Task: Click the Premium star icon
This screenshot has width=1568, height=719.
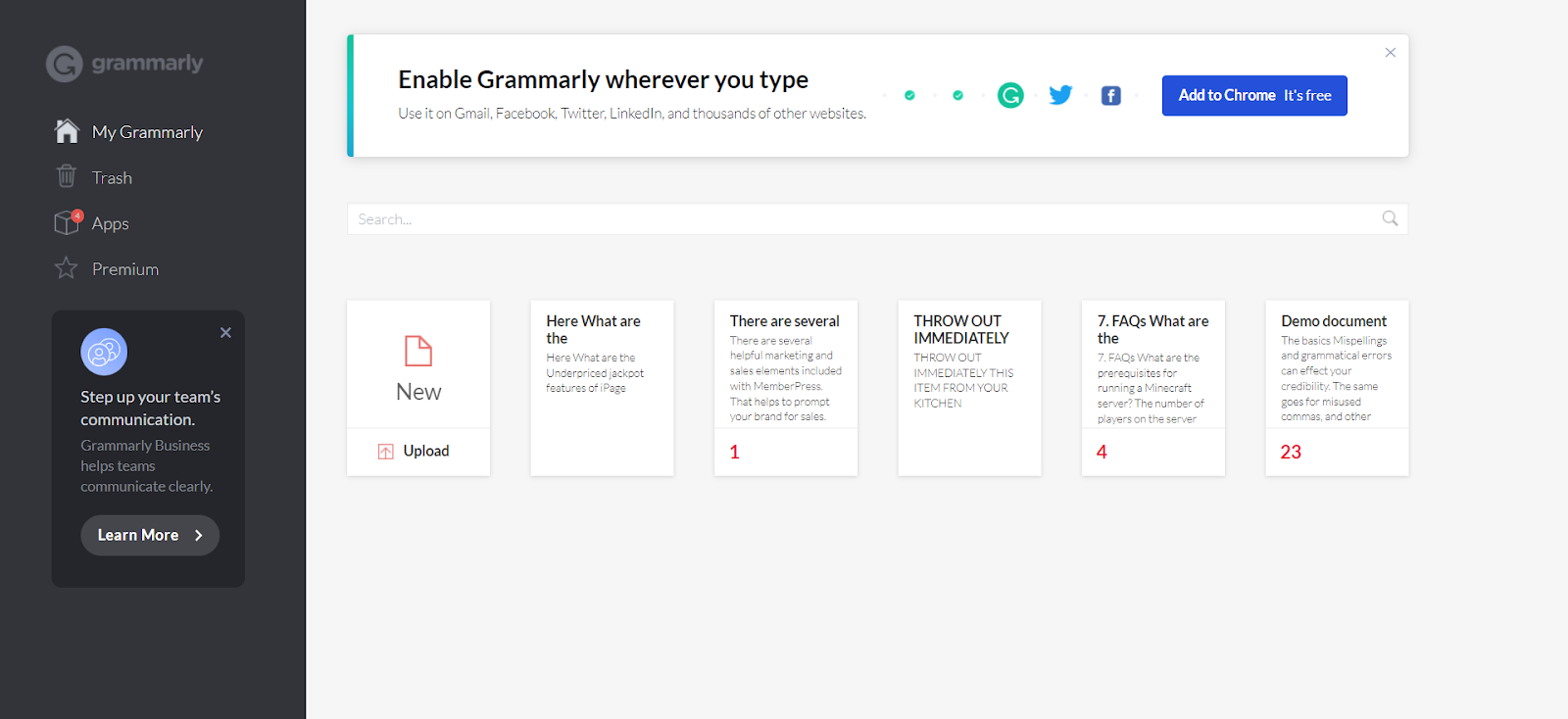Action: click(66, 267)
